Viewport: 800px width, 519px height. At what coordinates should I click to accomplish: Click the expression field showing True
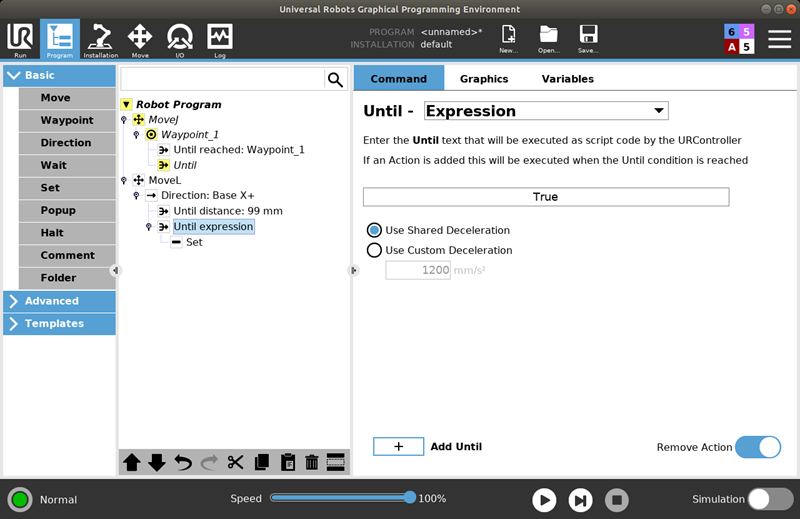pyautogui.click(x=545, y=197)
